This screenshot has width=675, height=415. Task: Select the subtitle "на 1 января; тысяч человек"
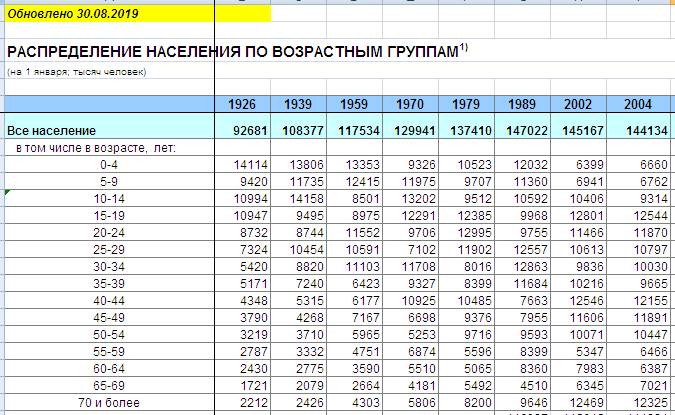pyautogui.click(x=78, y=73)
